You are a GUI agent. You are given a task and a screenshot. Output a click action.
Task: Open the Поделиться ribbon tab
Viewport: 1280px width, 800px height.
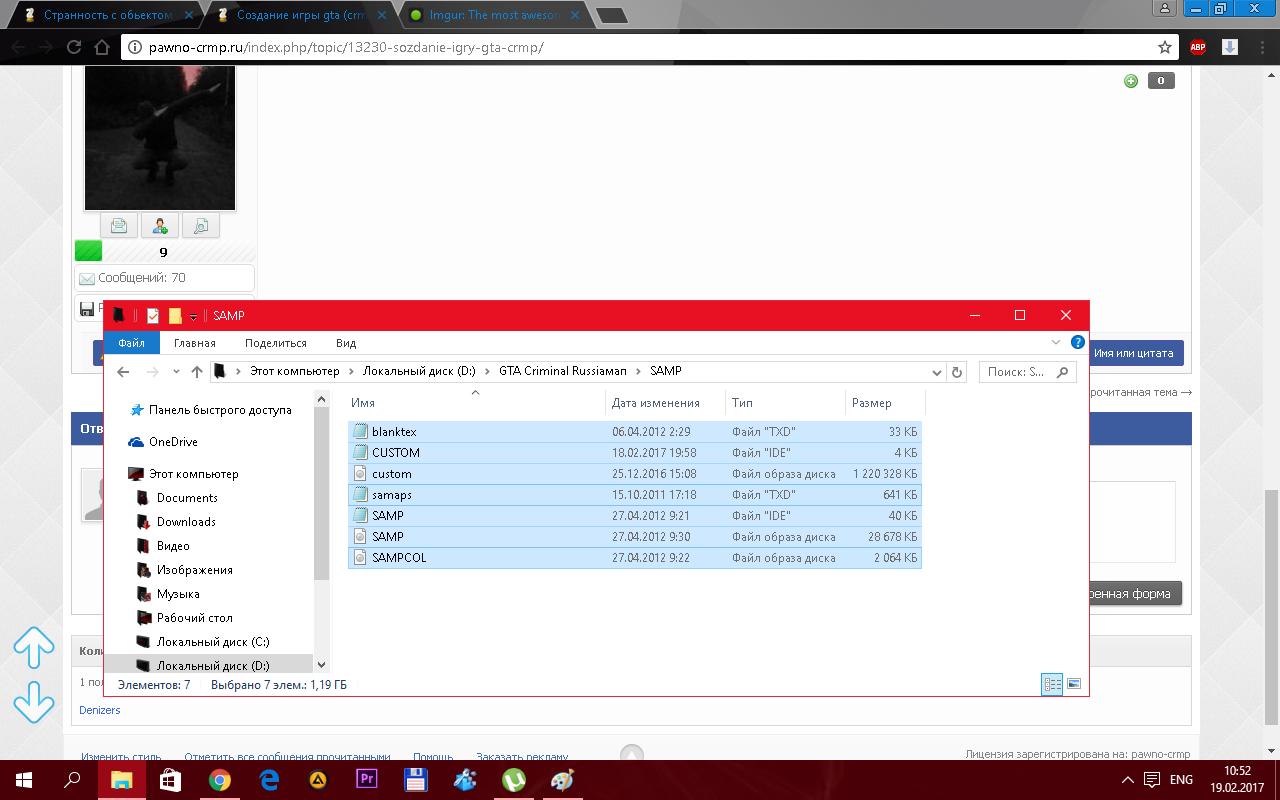click(276, 343)
